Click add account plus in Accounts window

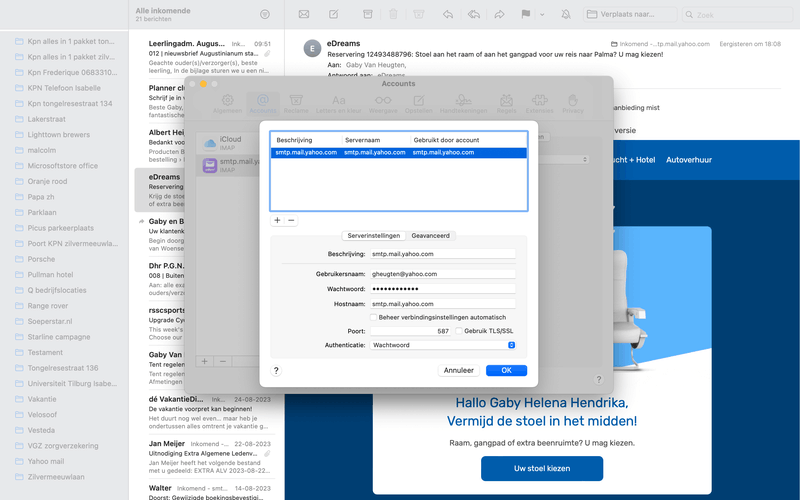pos(205,361)
